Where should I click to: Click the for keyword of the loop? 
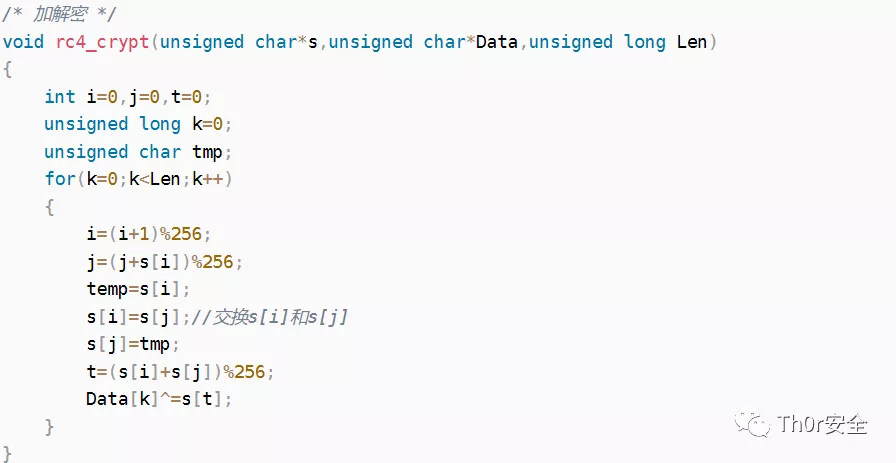(60, 179)
